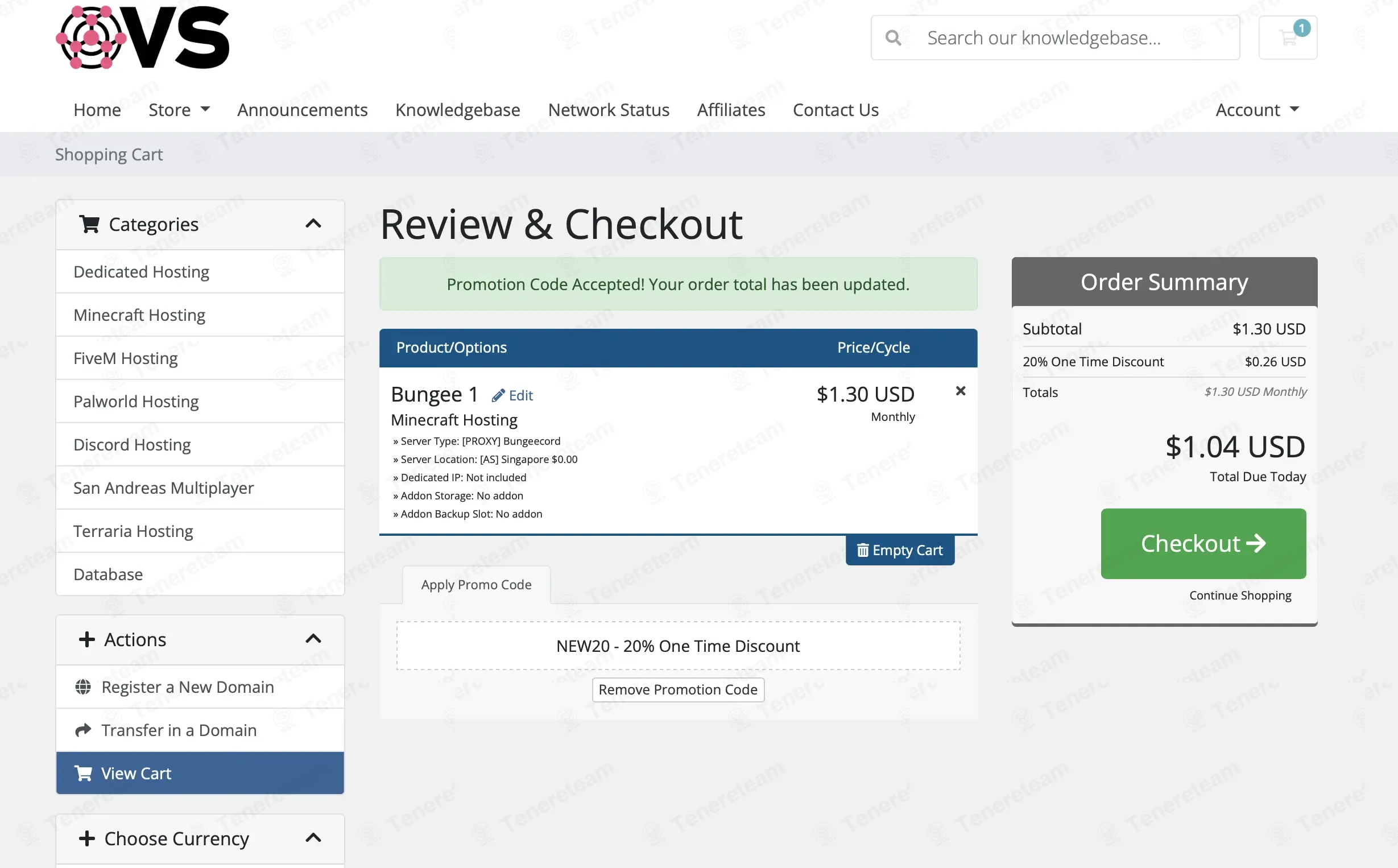Remove Bungee 1 with the X icon
This screenshot has width=1398, height=868.
click(x=960, y=391)
